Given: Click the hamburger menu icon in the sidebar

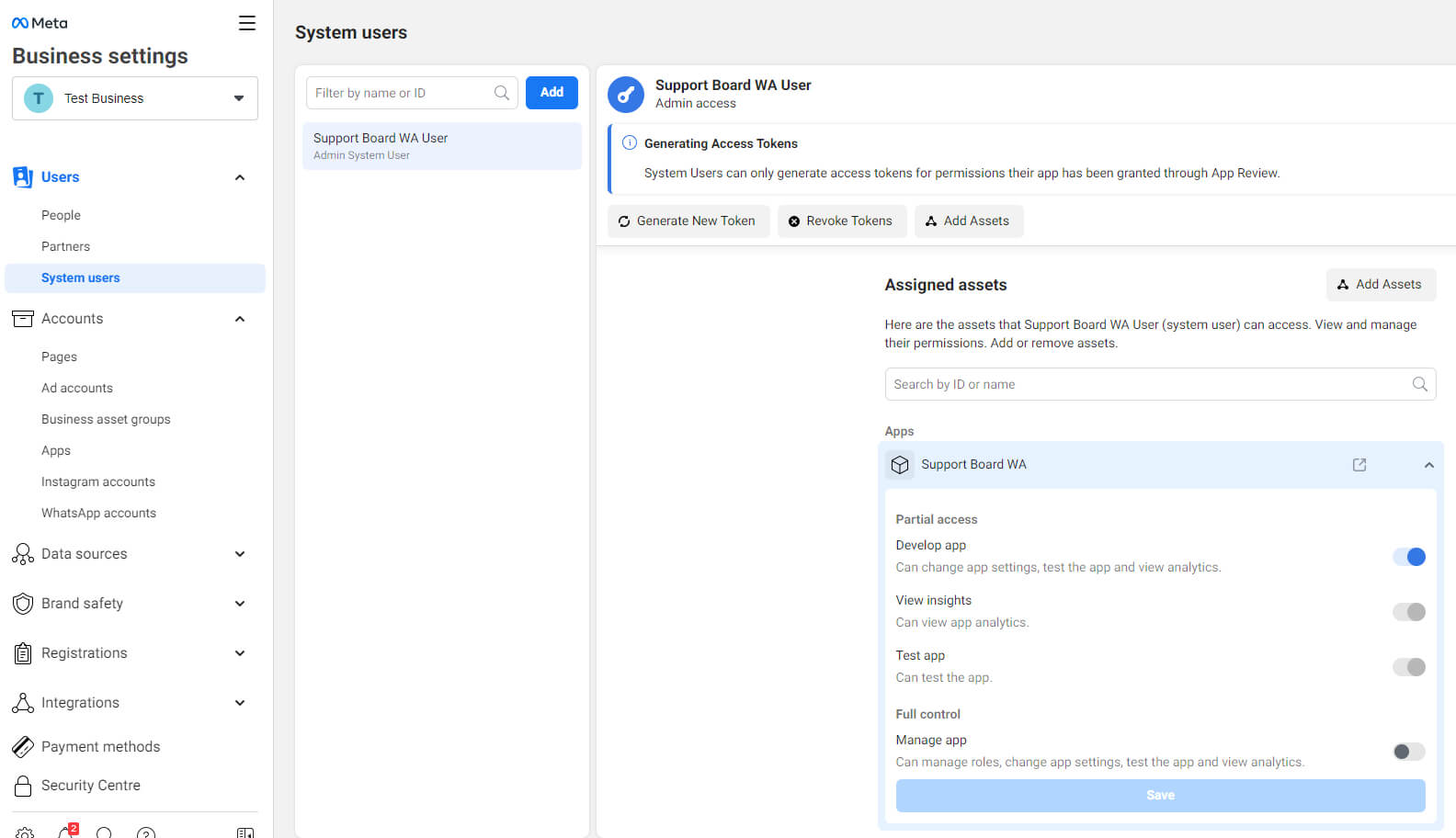Looking at the screenshot, I should [x=246, y=23].
